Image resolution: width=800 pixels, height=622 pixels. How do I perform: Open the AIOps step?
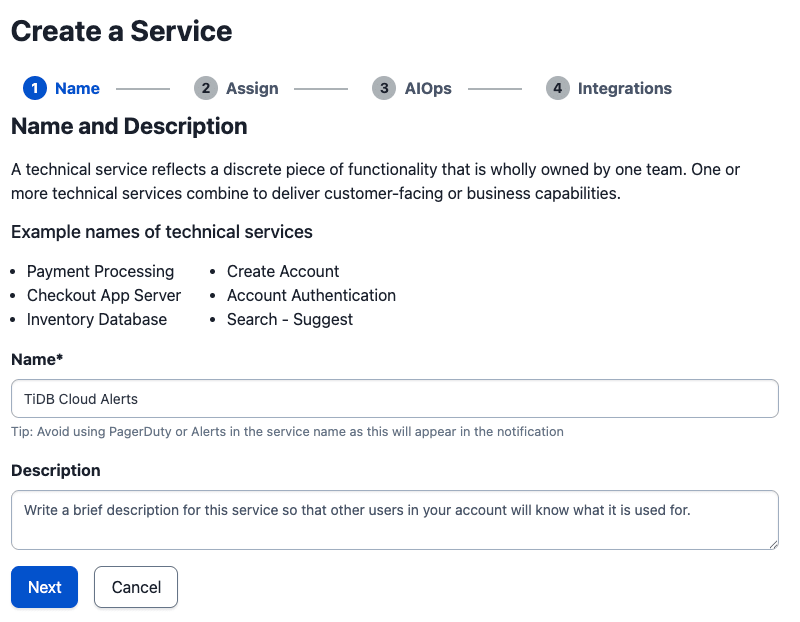coord(428,88)
